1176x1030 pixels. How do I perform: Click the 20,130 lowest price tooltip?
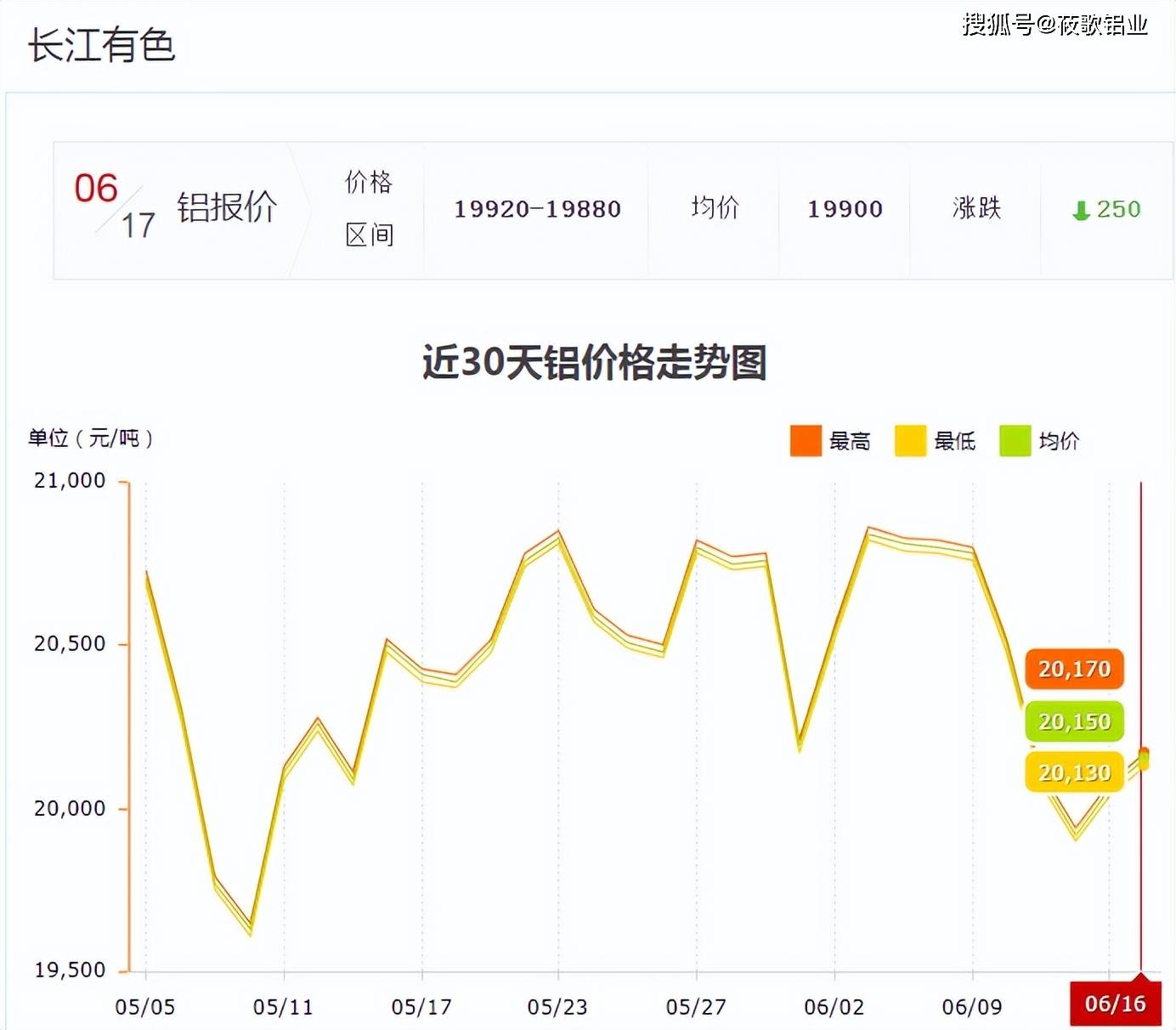(1074, 772)
